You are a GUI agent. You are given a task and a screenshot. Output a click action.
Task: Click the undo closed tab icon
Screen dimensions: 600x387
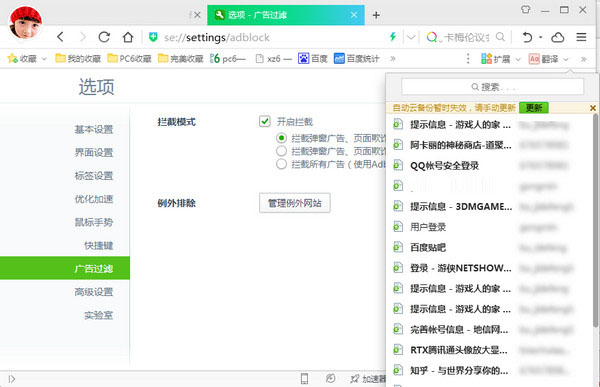pyautogui.click(x=527, y=37)
